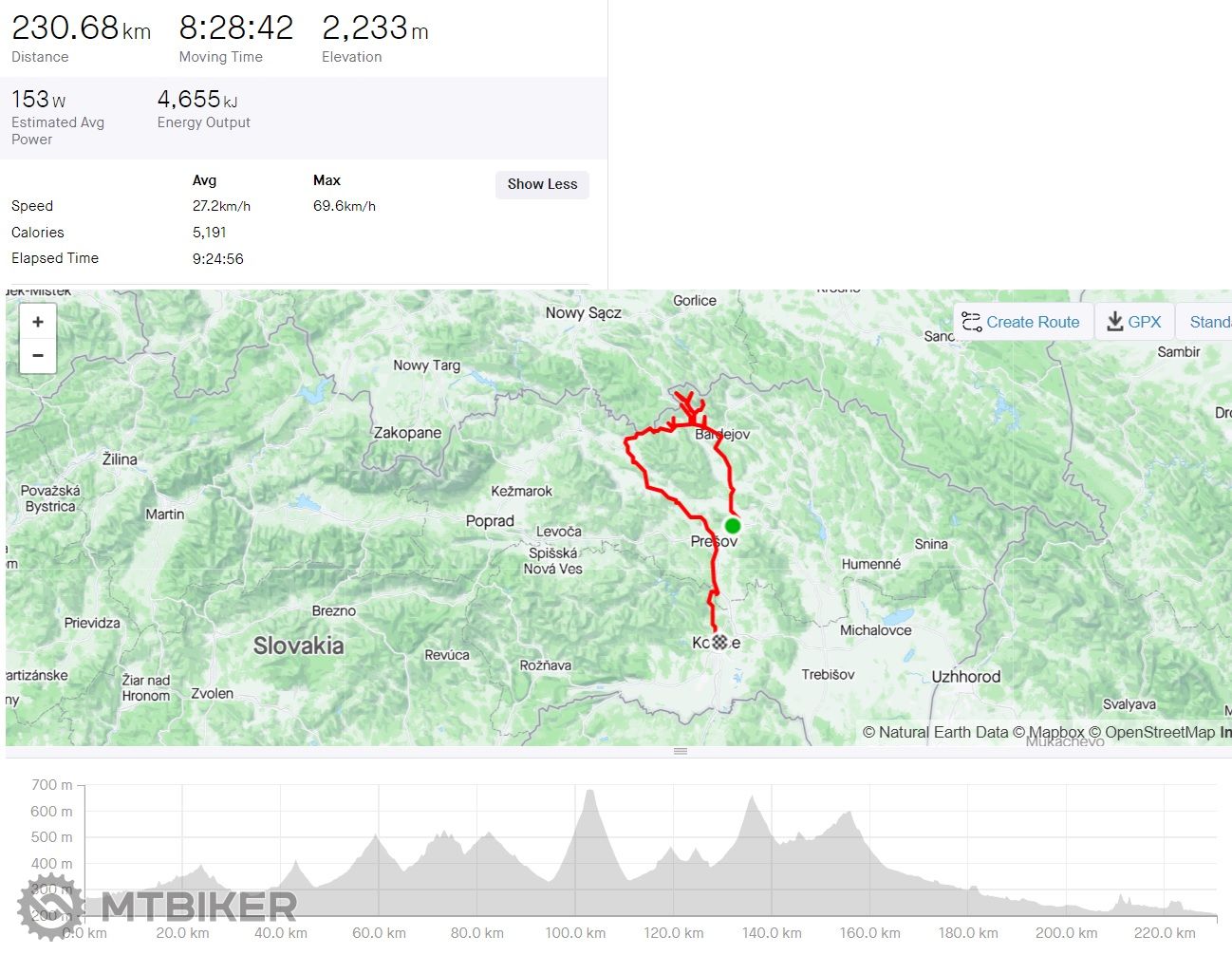Click the Create Route icon

pos(971,322)
